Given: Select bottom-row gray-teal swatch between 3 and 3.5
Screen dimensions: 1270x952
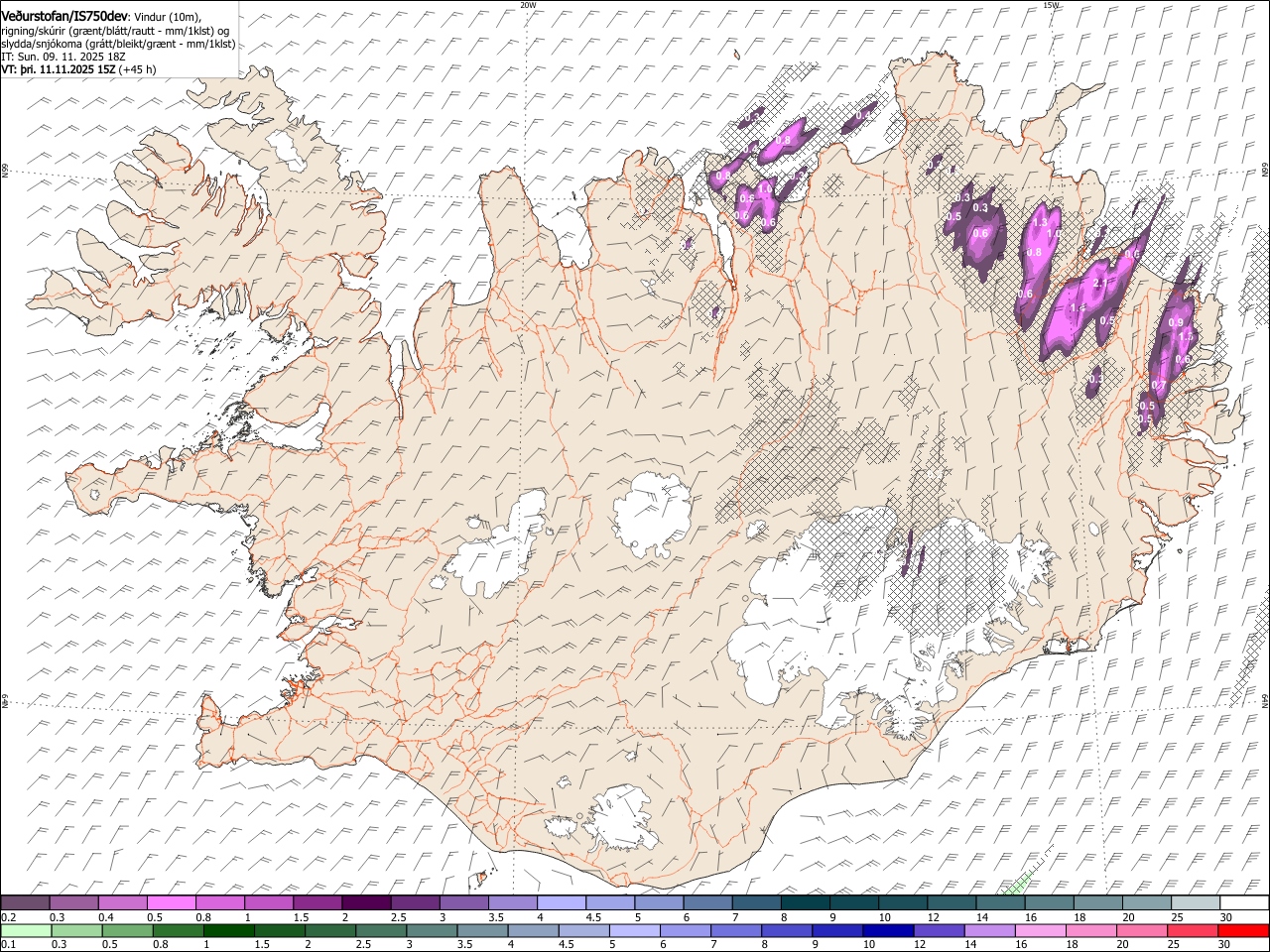Looking at the screenshot, I should tap(432, 930).
